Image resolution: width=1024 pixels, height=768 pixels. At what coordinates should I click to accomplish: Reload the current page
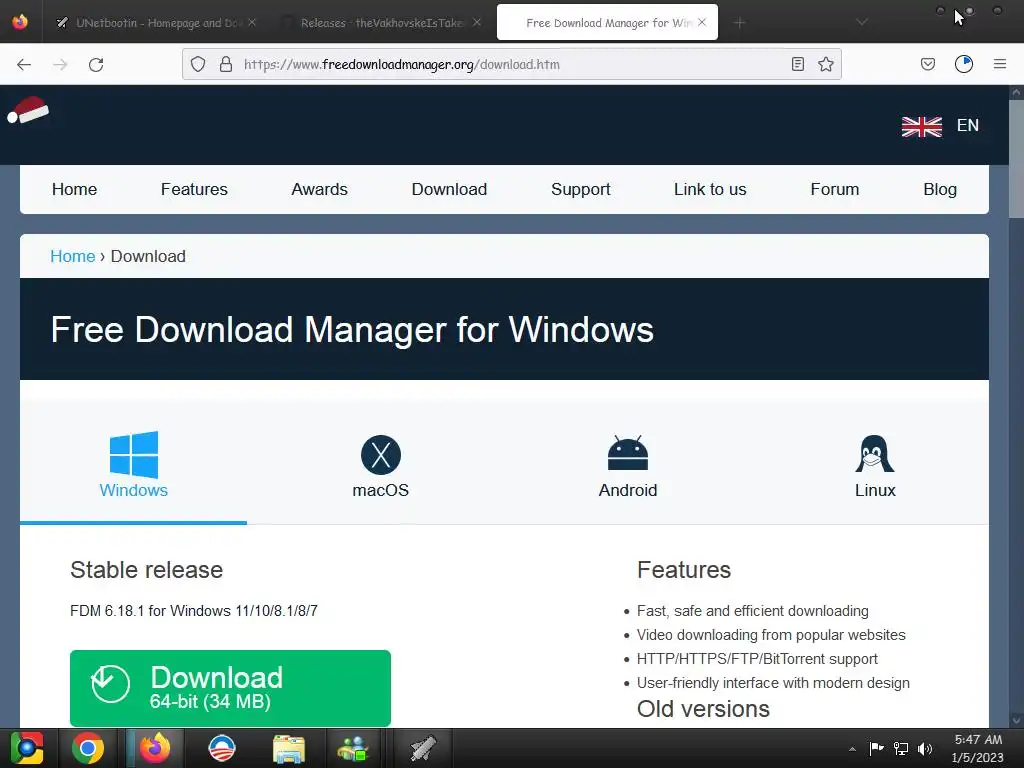(x=96, y=64)
